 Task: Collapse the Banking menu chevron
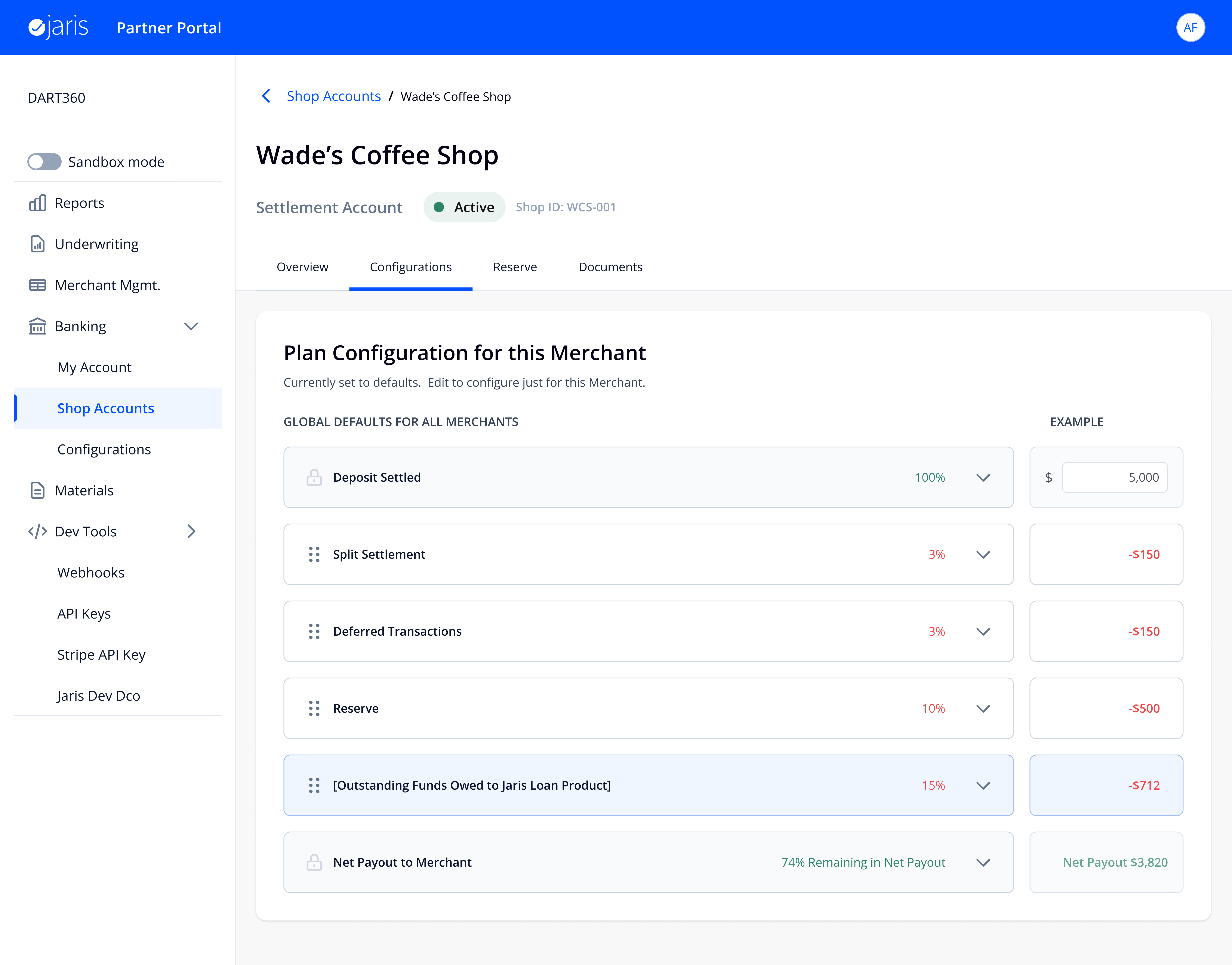click(191, 326)
